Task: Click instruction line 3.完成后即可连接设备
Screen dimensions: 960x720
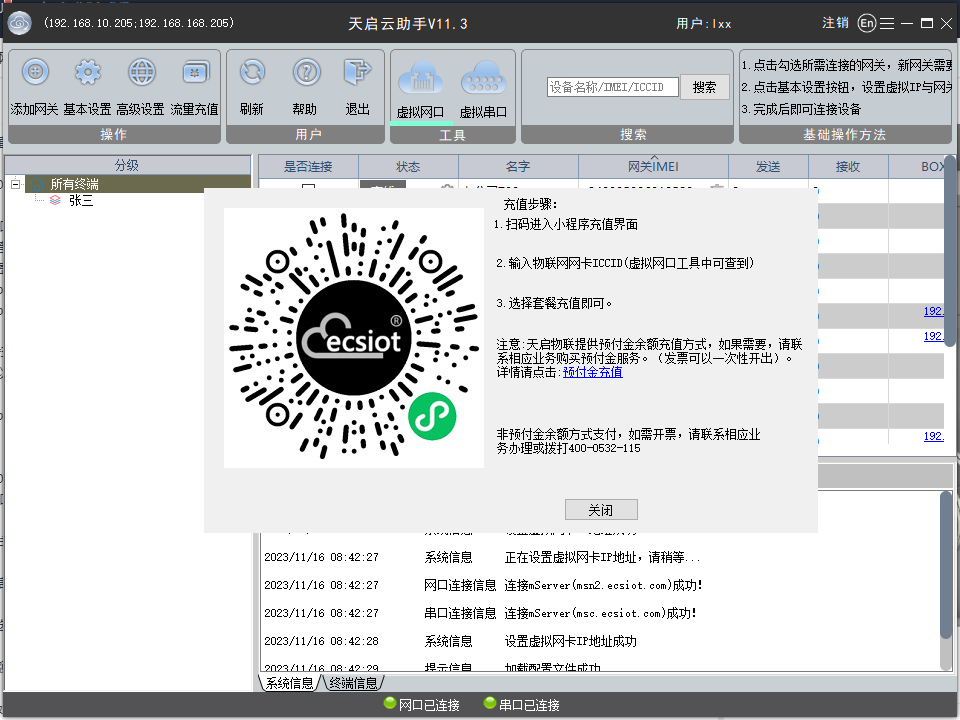Action: click(801, 109)
